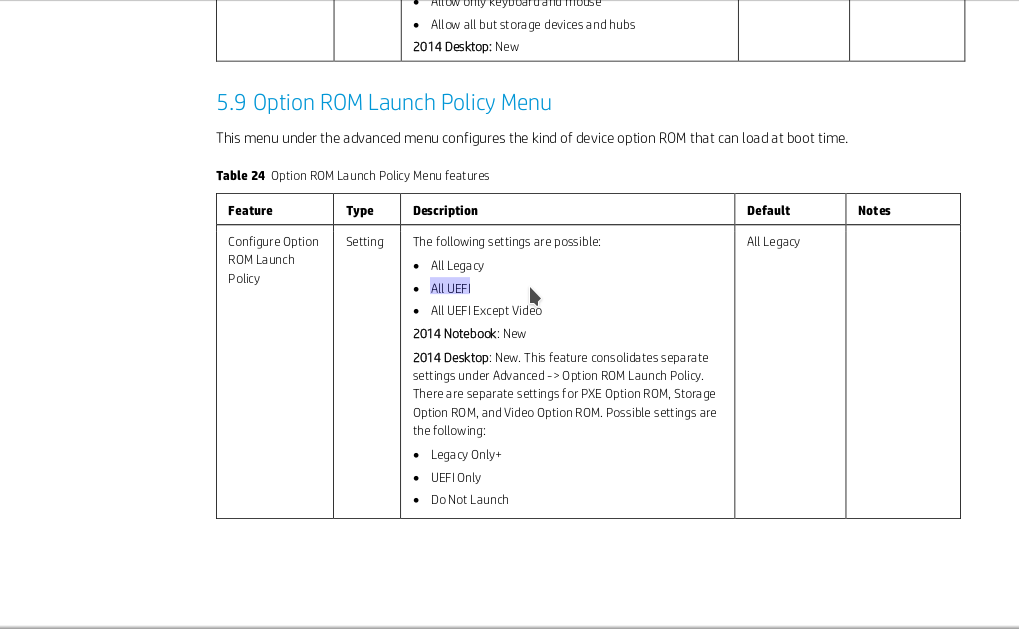Click the "All Legacy" bullet in the Description column

tap(458, 266)
